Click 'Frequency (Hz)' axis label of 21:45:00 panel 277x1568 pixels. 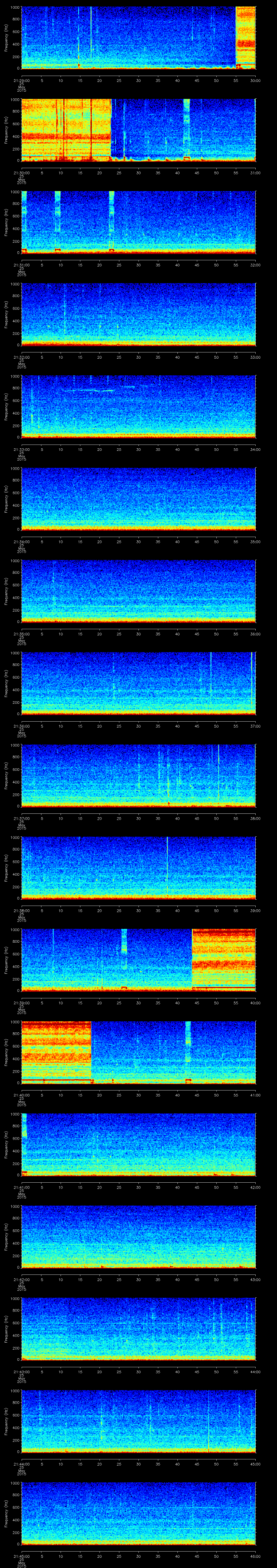pyautogui.click(x=6, y=1514)
